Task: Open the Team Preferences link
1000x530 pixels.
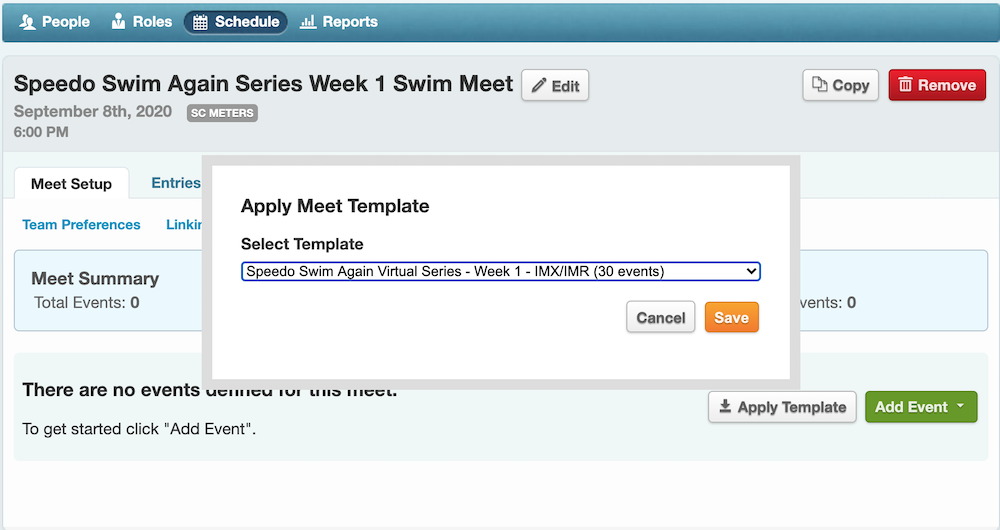Action: coord(81,225)
